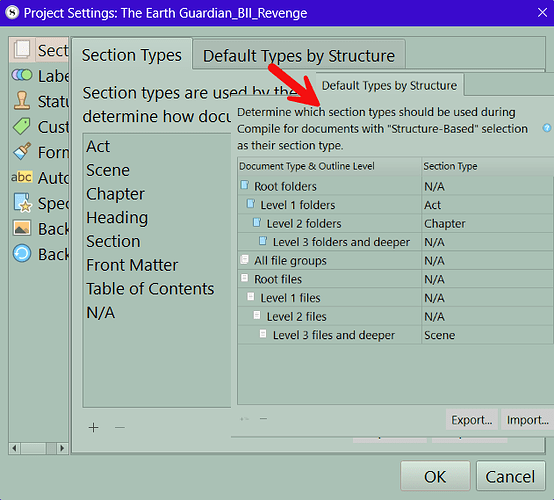
Task: Open the Backup circular arrow icon
Action: pyautogui.click(x=22, y=253)
